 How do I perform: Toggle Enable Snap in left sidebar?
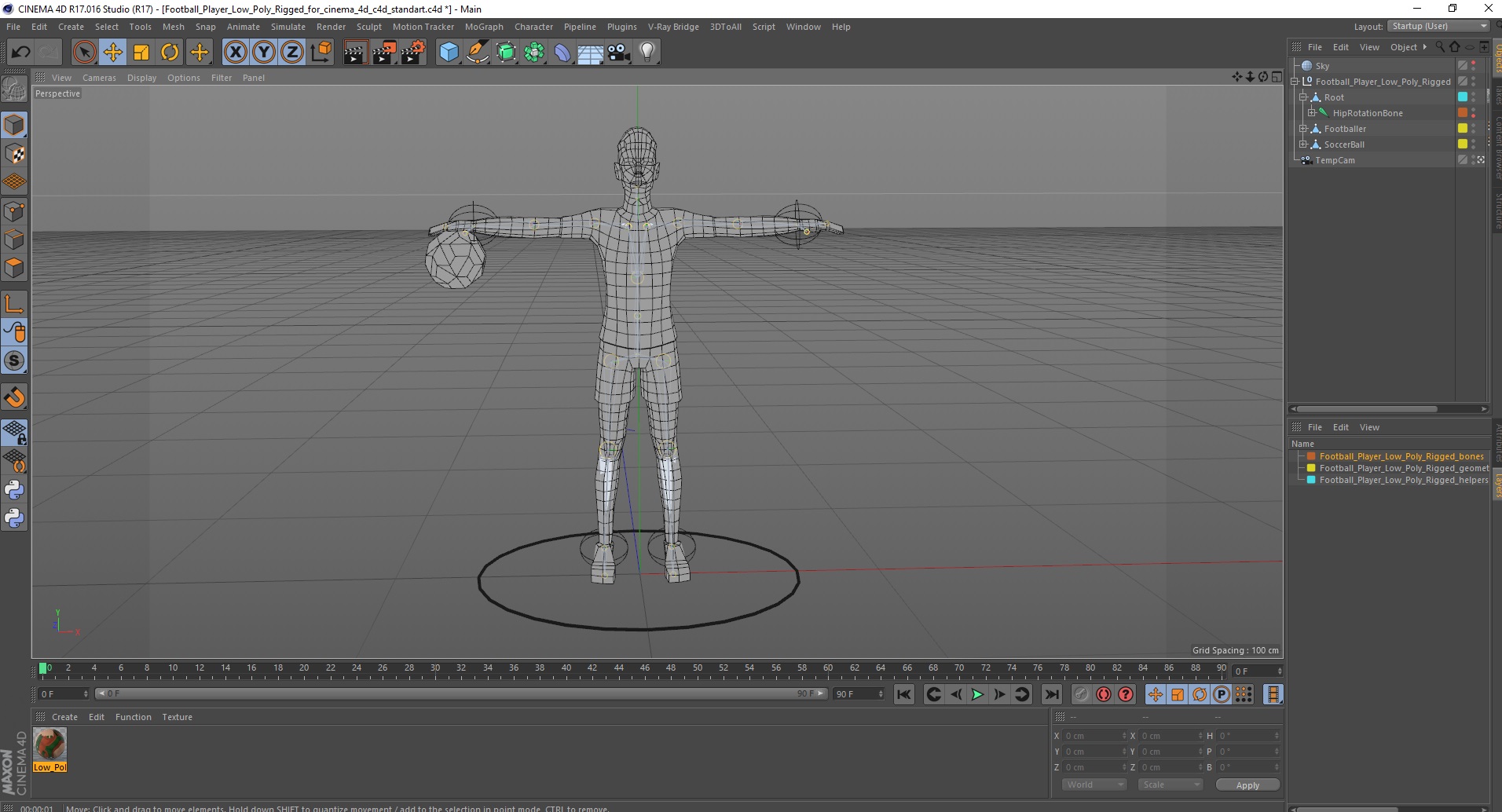[x=14, y=397]
